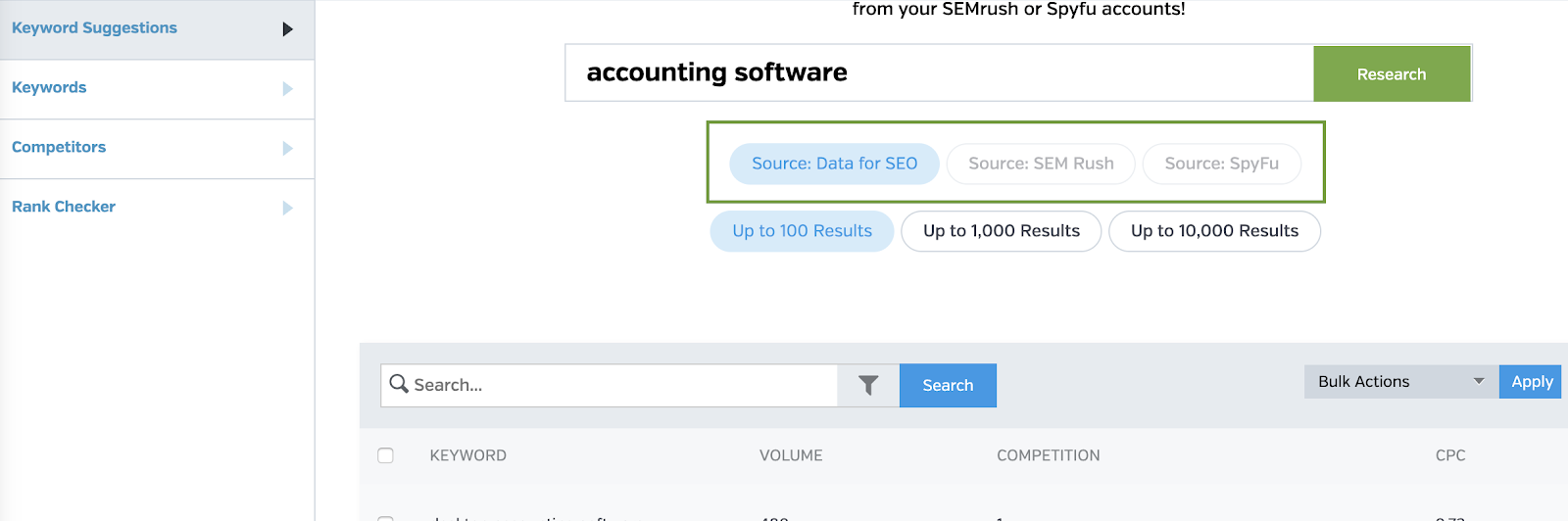This screenshot has height=521, width=1568.
Task: Choose Up to 1,000 Results
Action: [x=1001, y=231]
